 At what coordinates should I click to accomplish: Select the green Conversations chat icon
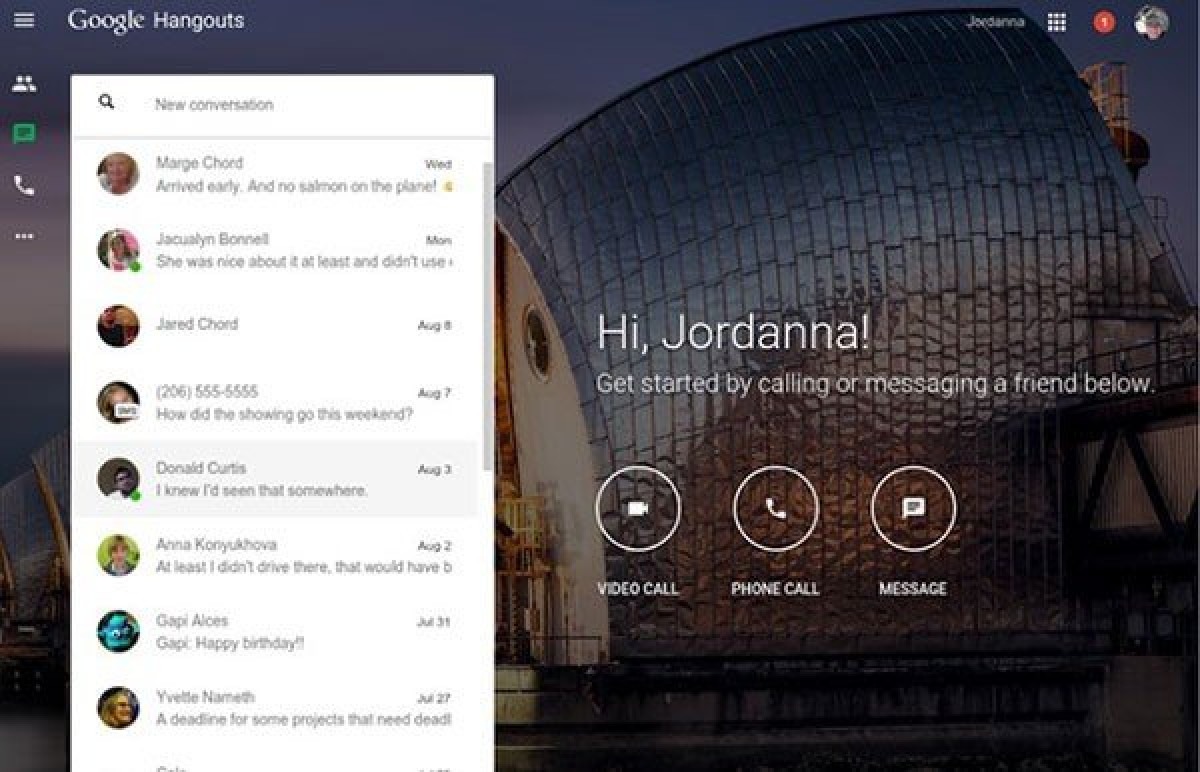24,134
